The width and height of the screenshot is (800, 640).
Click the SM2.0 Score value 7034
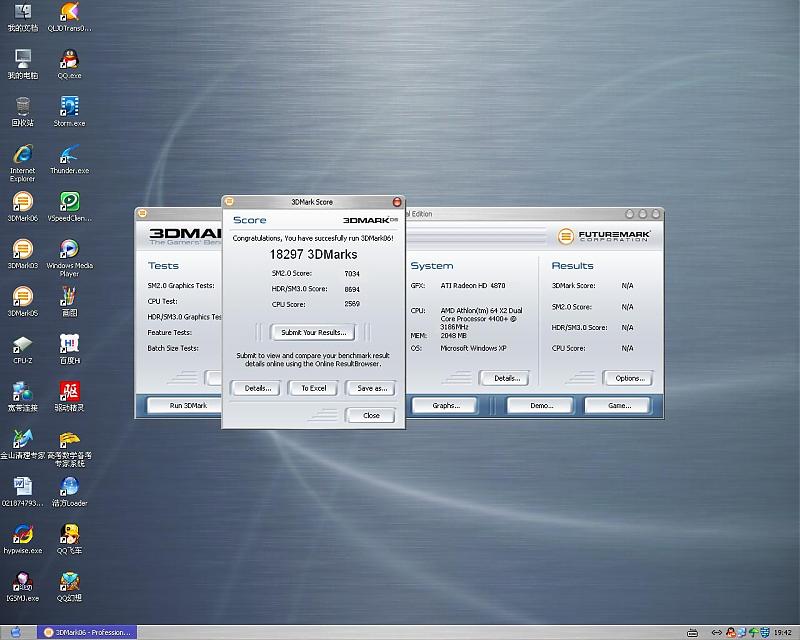pos(352,274)
